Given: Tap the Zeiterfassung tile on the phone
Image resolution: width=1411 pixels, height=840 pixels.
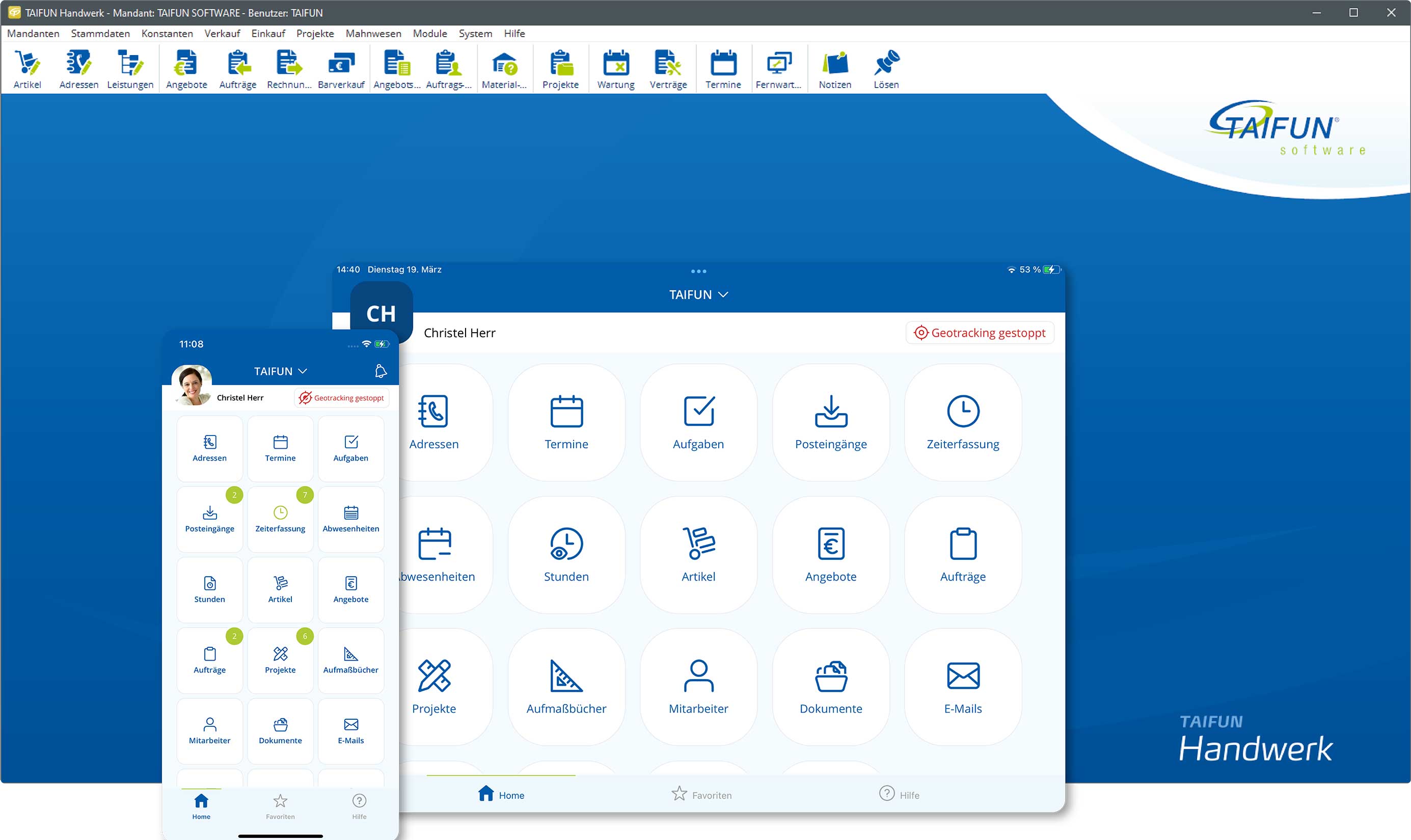Looking at the screenshot, I should (280, 519).
